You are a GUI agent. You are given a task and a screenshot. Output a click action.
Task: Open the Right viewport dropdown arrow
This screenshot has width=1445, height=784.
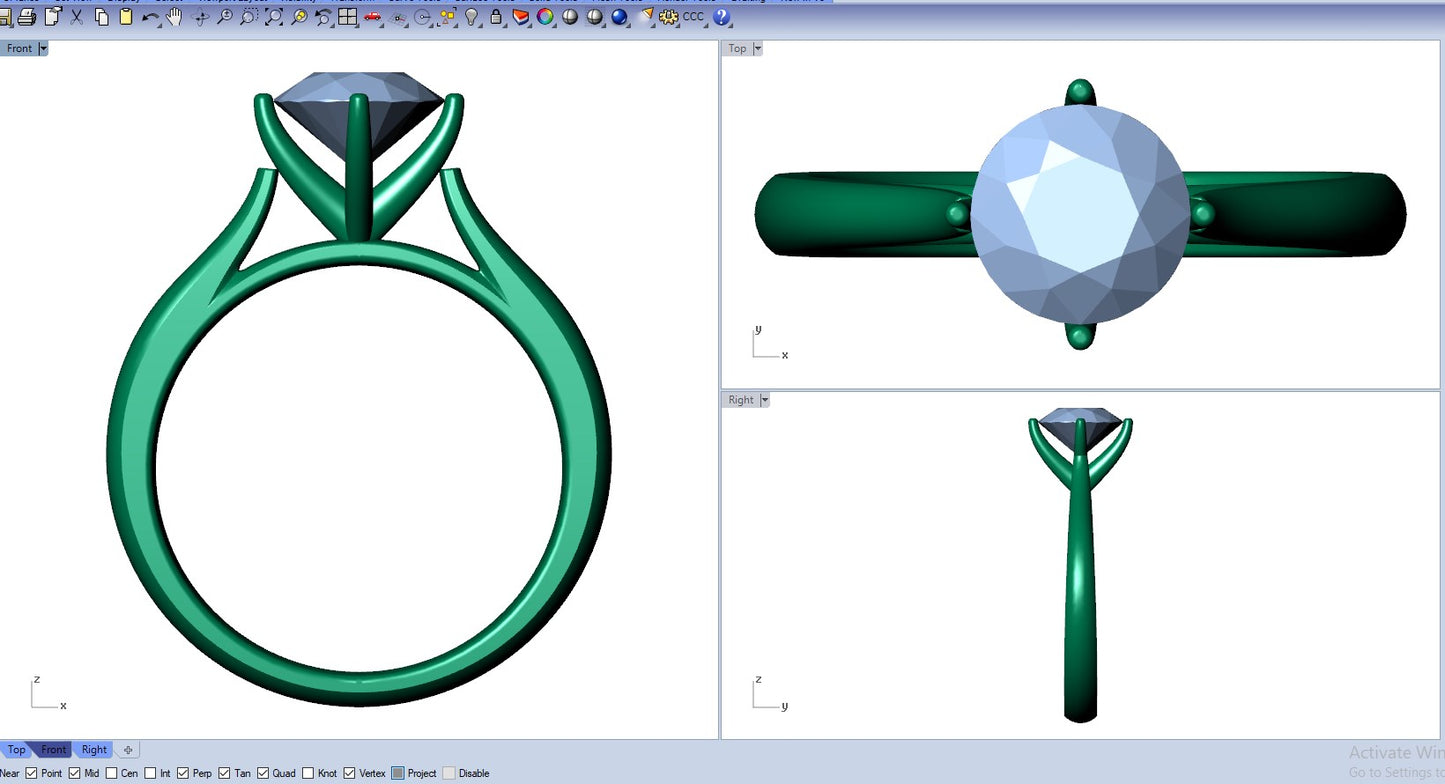click(x=765, y=400)
